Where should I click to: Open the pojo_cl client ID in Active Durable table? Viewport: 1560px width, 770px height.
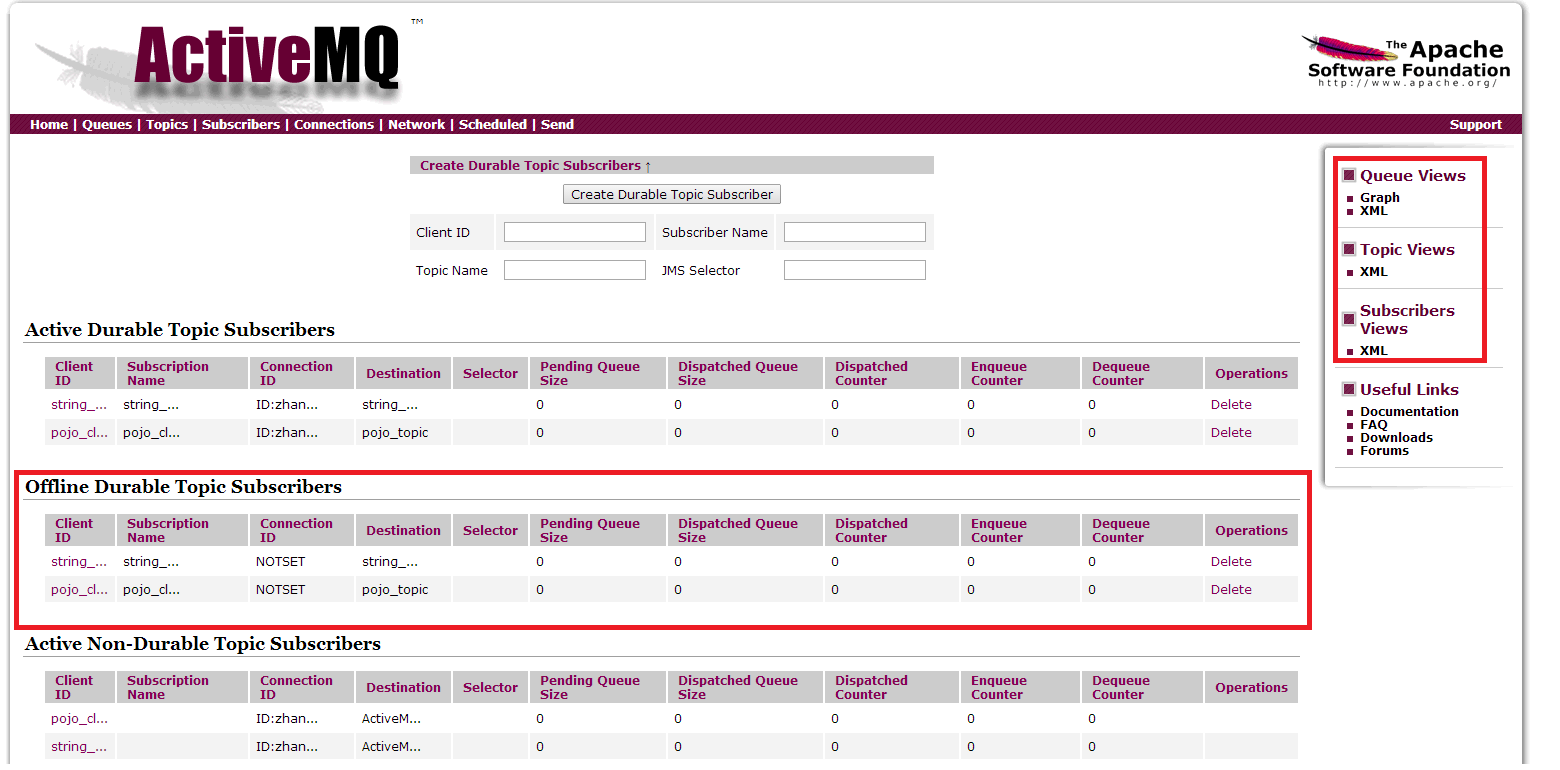click(79, 433)
